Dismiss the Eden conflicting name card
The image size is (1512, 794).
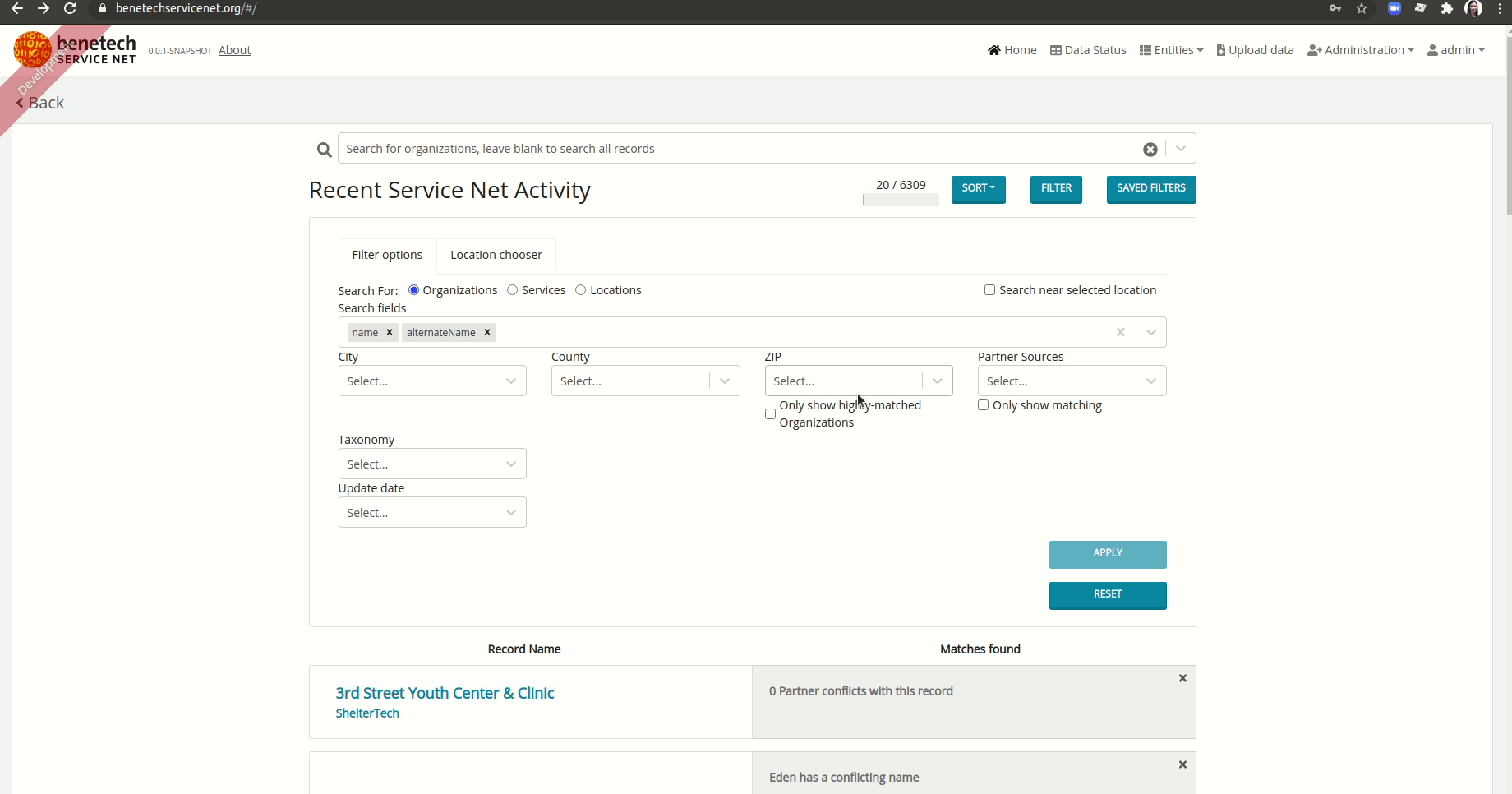click(x=1182, y=764)
